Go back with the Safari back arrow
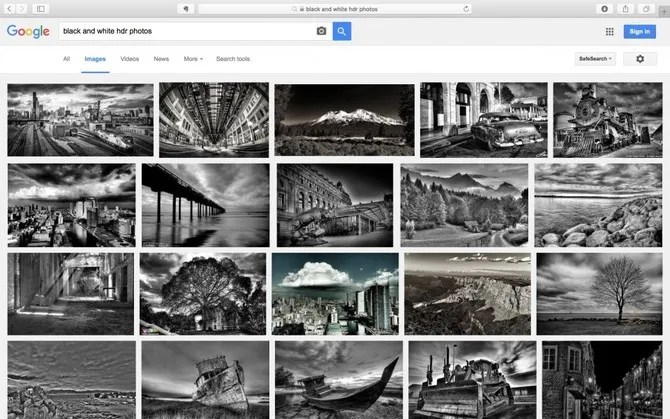The height and width of the screenshot is (419, 670). click(9, 8)
